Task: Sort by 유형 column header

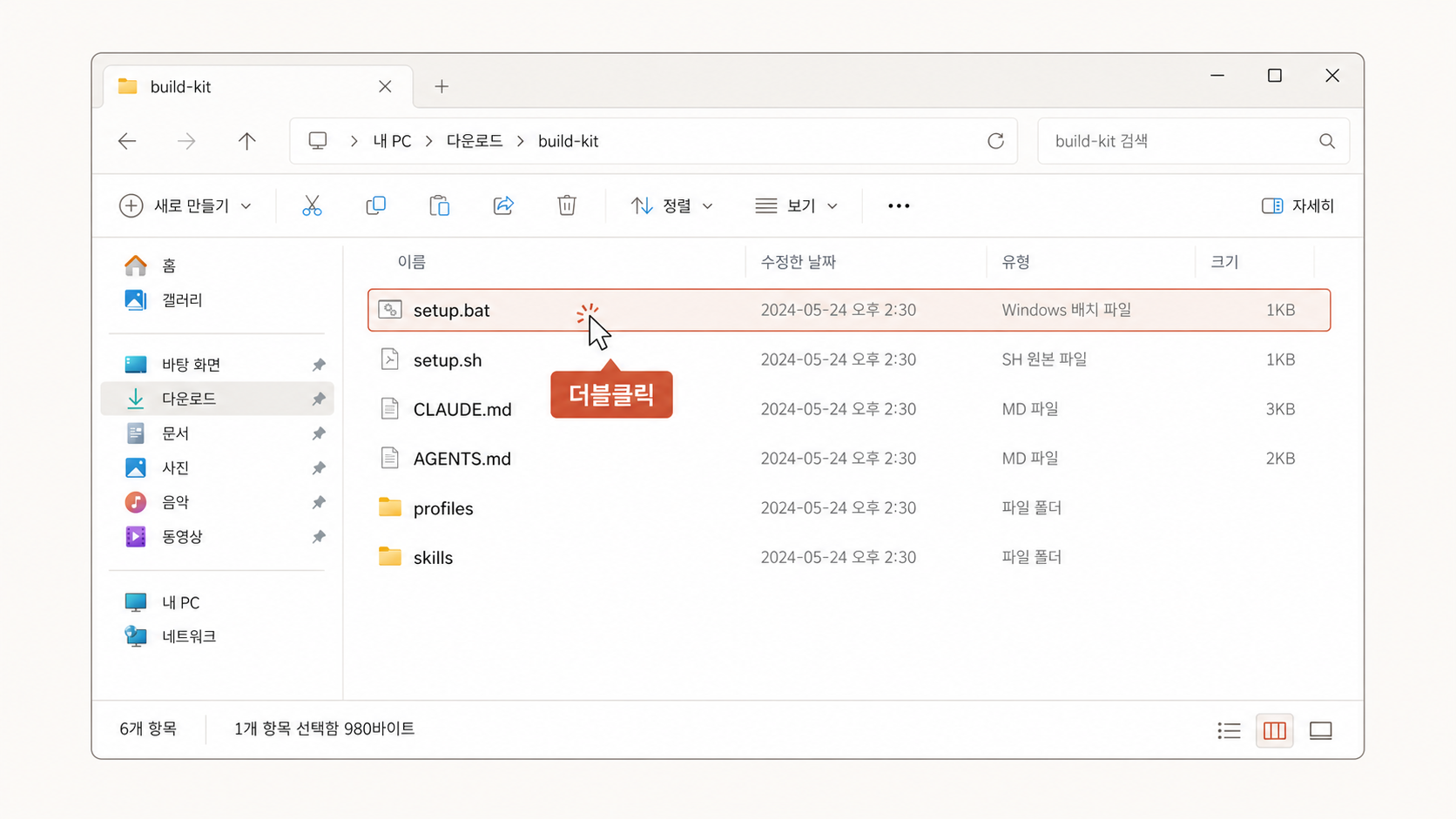Action: click(x=1016, y=262)
